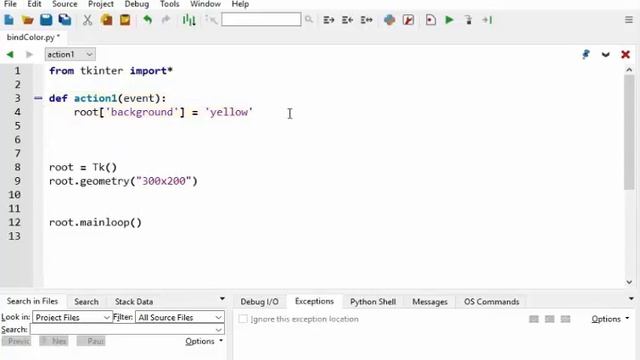Open the Project menu

(101, 4)
